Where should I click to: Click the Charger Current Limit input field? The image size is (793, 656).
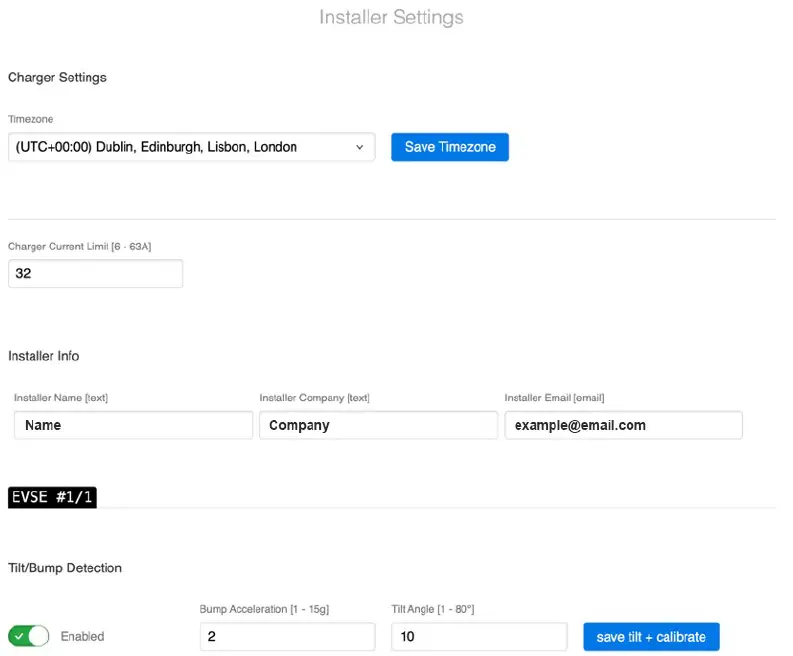[x=95, y=273]
